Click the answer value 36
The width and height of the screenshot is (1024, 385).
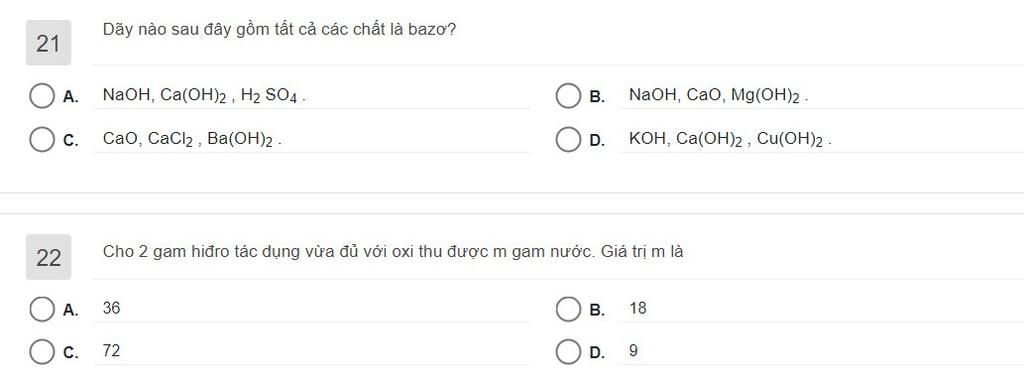(112, 309)
